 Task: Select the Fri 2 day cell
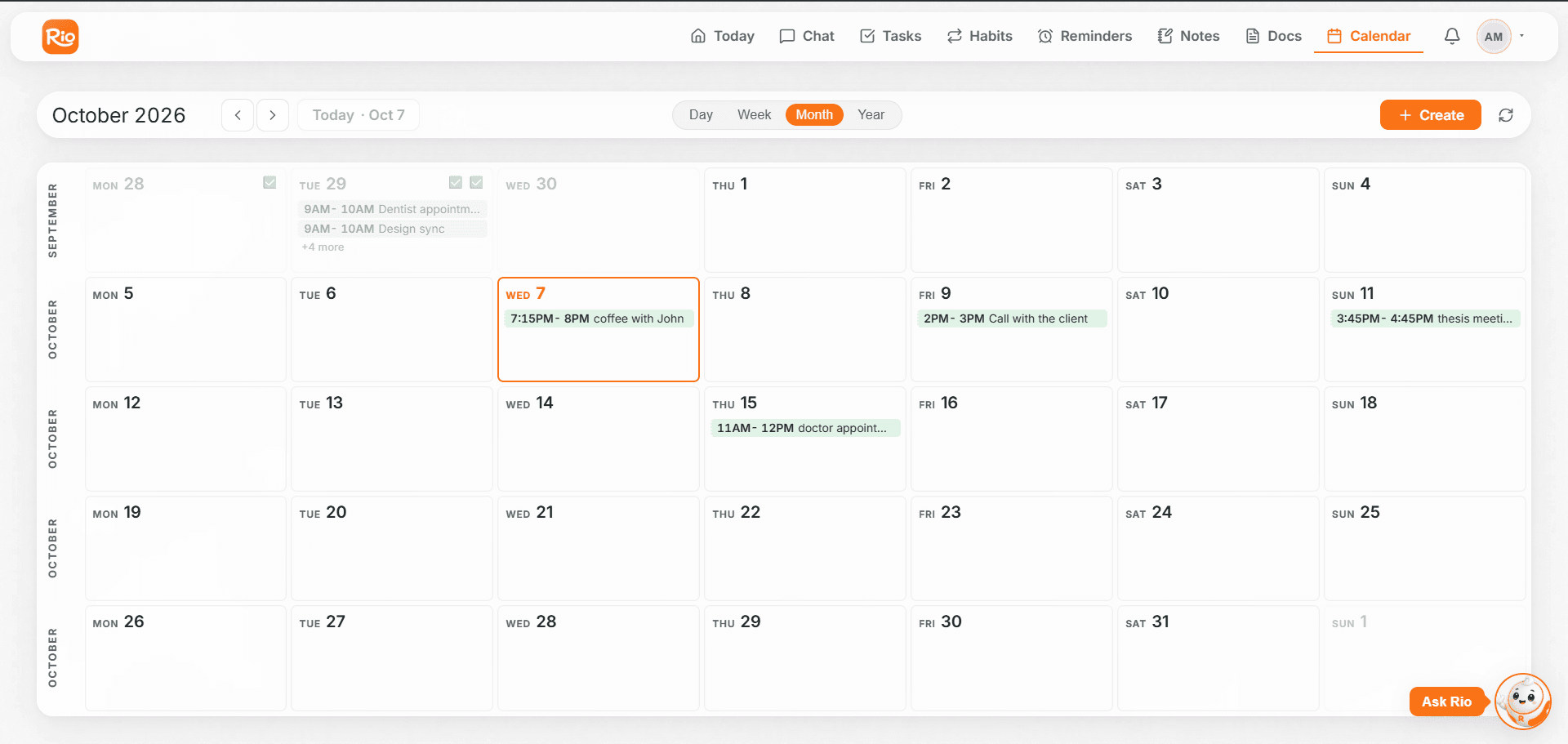(1012, 220)
